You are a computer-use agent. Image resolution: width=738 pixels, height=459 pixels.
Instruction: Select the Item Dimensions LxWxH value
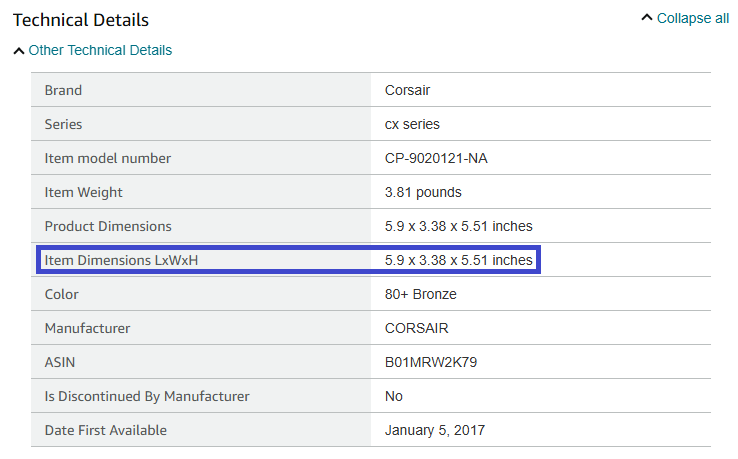[458, 260]
